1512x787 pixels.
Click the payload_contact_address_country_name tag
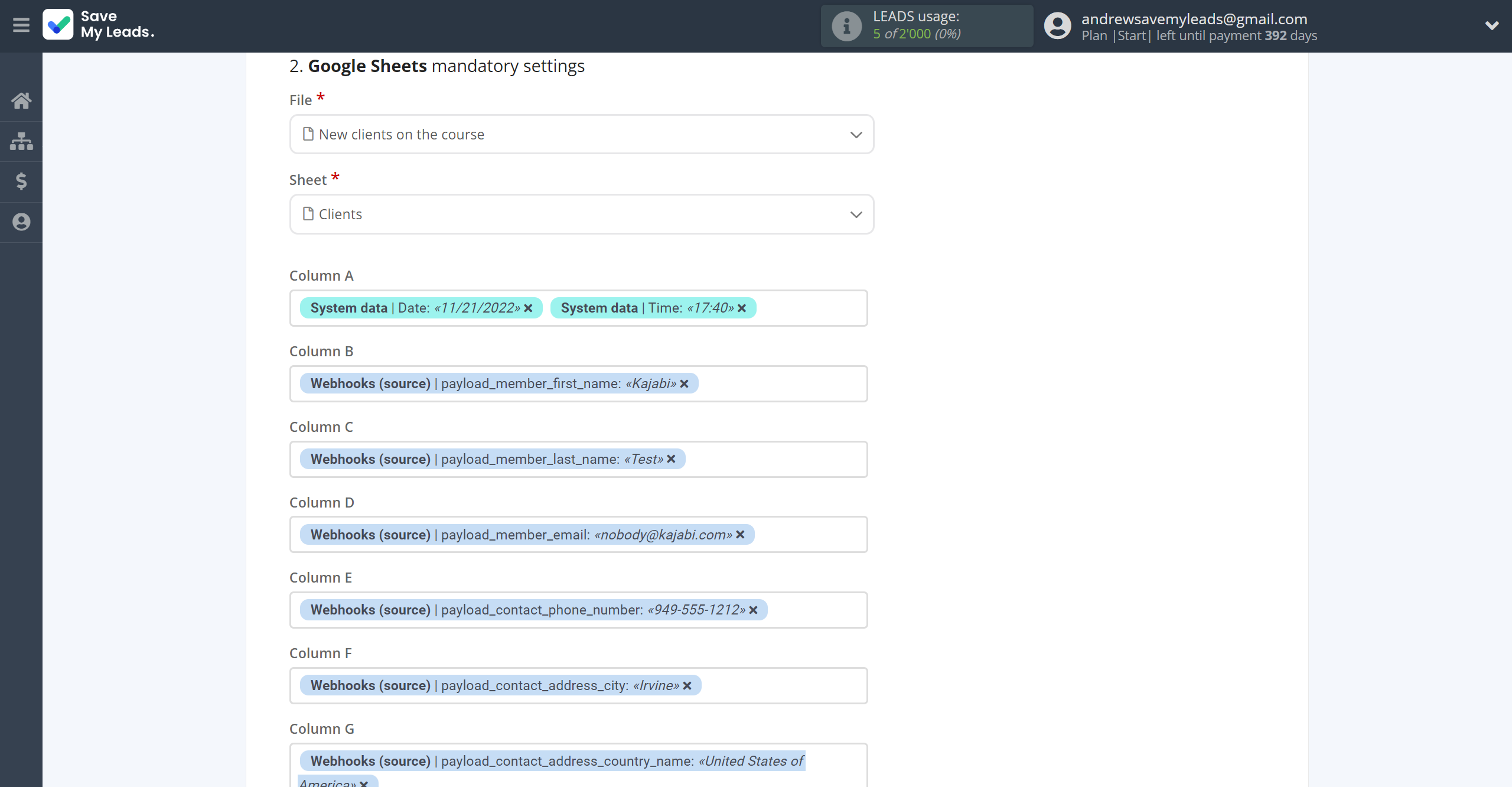point(552,768)
